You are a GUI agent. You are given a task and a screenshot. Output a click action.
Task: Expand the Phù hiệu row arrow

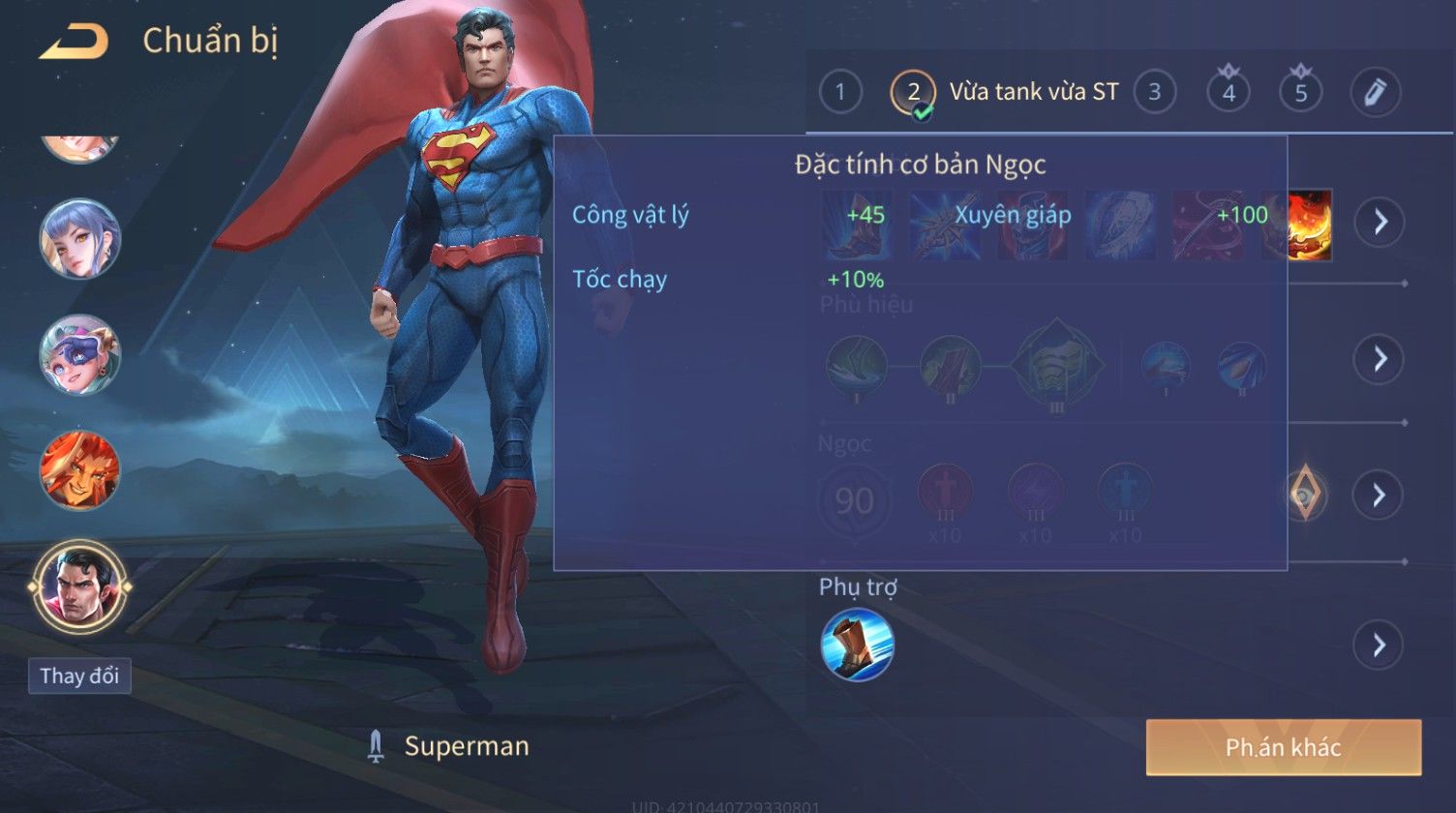tap(1379, 359)
